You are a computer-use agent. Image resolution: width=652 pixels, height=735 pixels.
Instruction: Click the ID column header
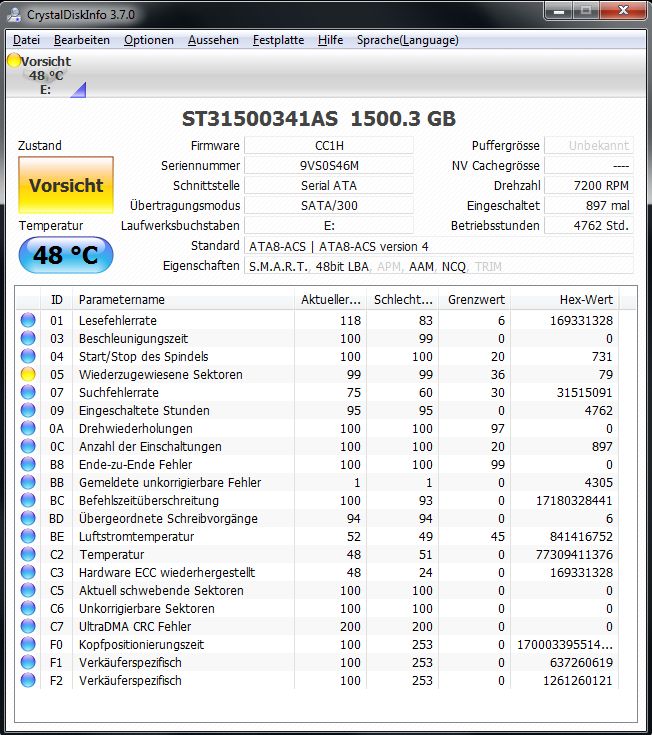(56, 300)
